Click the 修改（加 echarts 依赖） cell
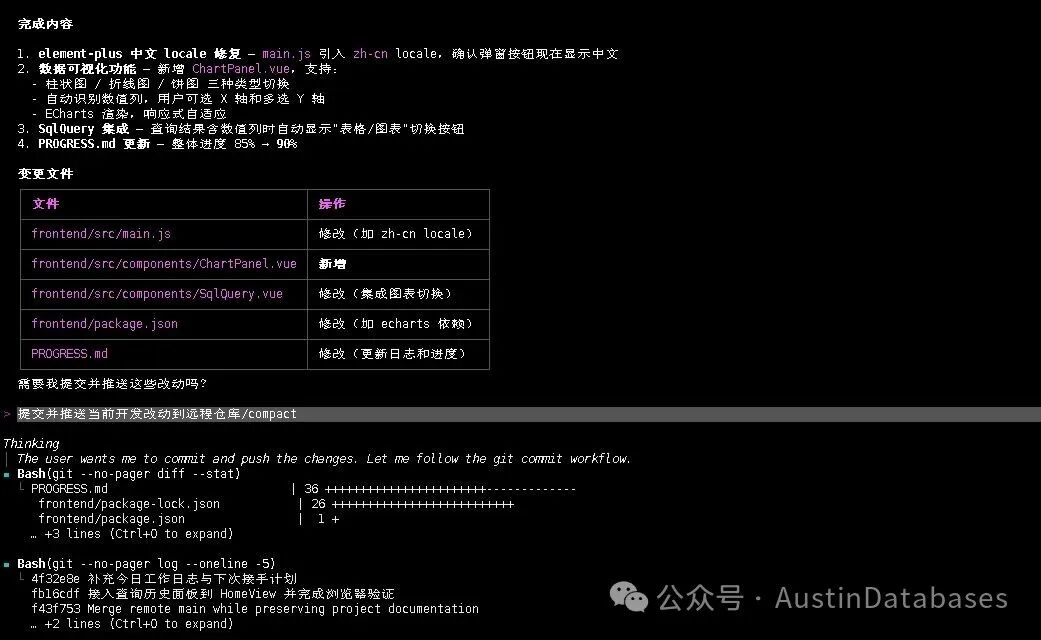Viewport: 1041px width, 640px height. coord(396,324)
